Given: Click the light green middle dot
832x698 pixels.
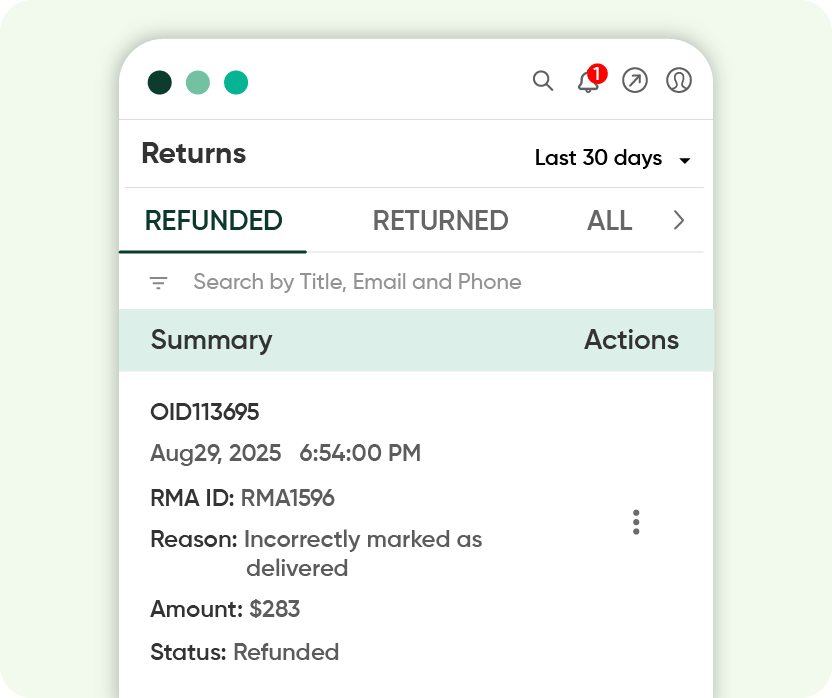Looking at the screenshot, I should click(197, 82).
